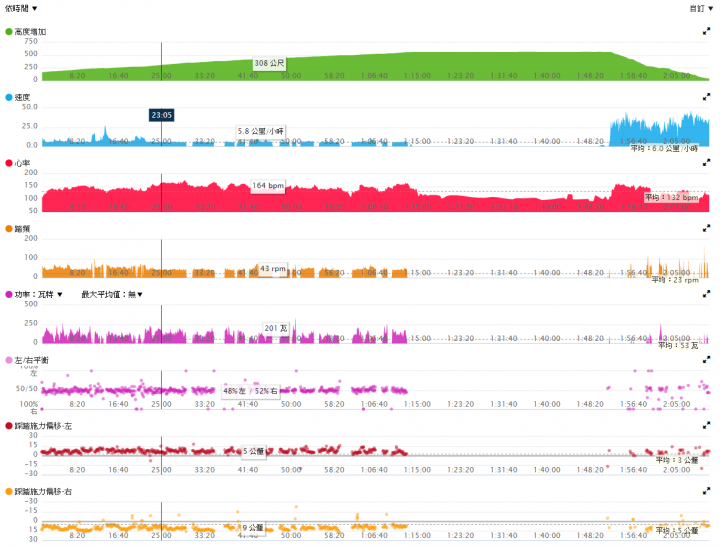This screenshot has width=720, height=547.
Task: Click the 43 rpm cadence tooltip
Action: (273, 269)
